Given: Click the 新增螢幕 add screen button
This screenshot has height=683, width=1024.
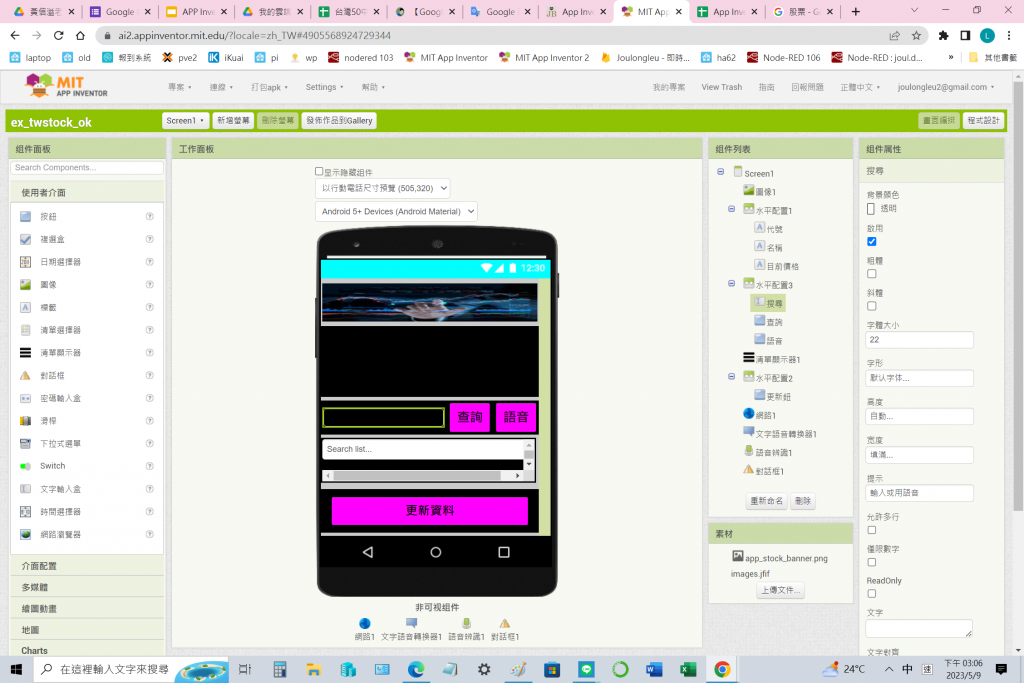Looking at the screenshot, I should (x=233, y=121).
